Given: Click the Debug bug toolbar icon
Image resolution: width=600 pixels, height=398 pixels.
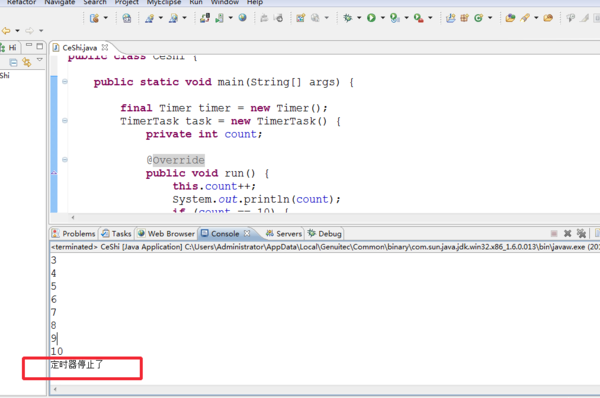Looking at the screenshot, I should (347, 18).
